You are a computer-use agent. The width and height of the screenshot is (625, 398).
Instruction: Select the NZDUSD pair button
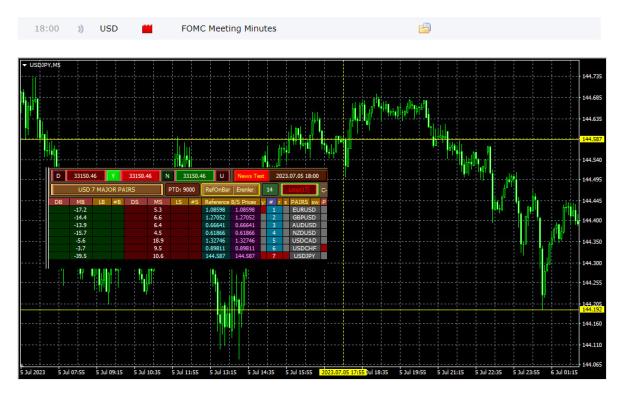click(305, 233)
